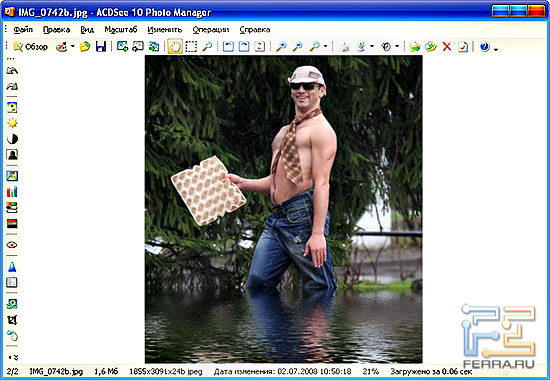Open the auto-levels sunflower photo icon
Screen dimensions: 550x380
pyautogui.click(x=12, y=107)
